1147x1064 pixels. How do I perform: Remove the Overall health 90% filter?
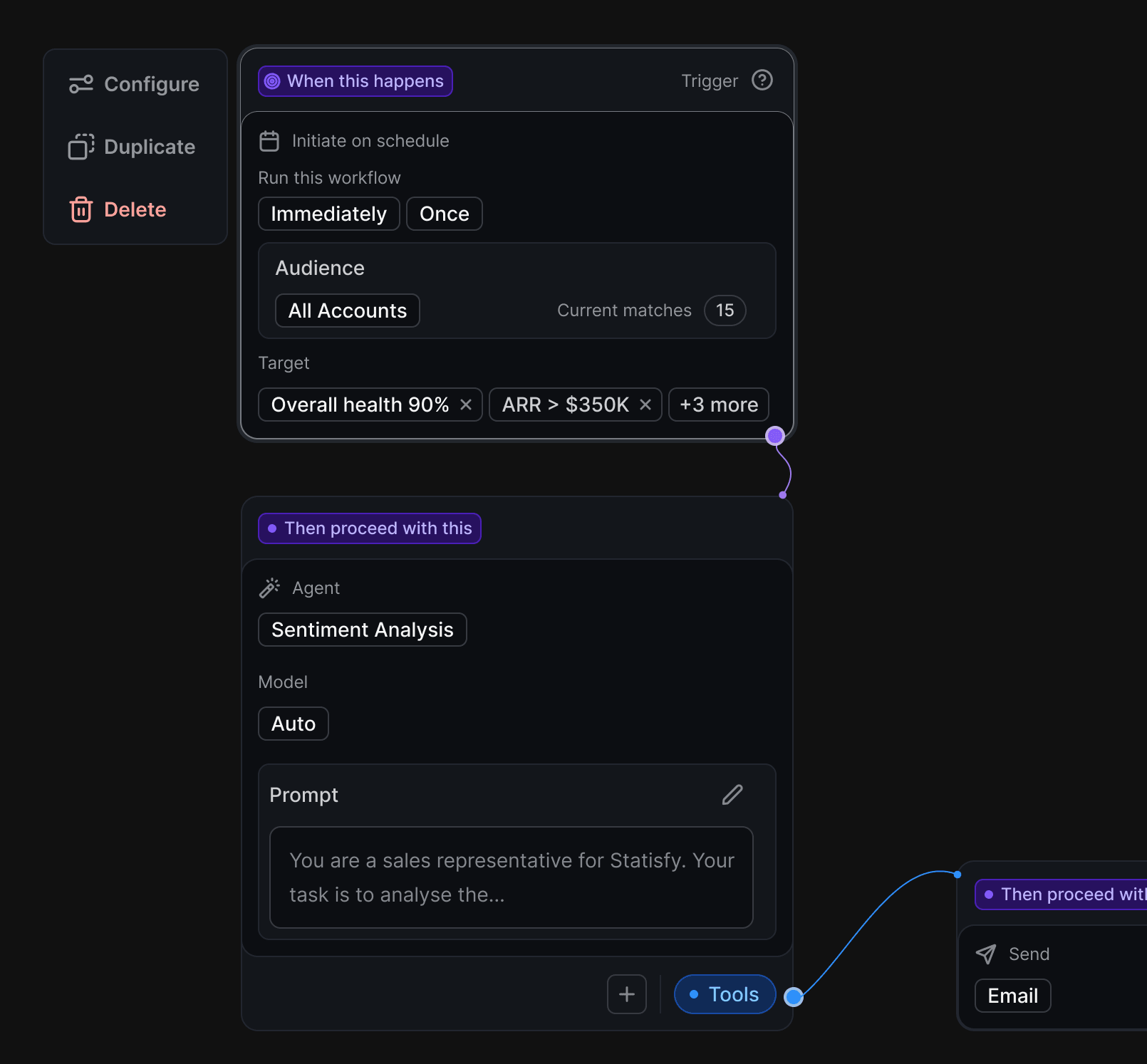(x=466, y=405)
